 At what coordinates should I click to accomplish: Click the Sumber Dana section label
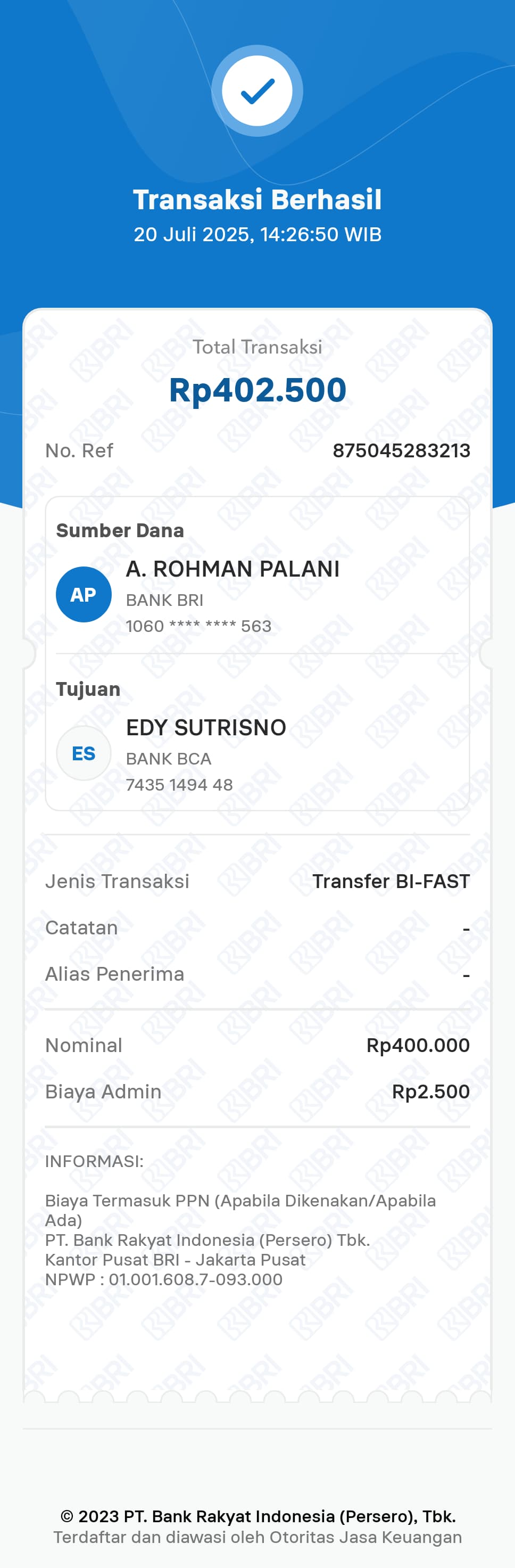(120, 530)
